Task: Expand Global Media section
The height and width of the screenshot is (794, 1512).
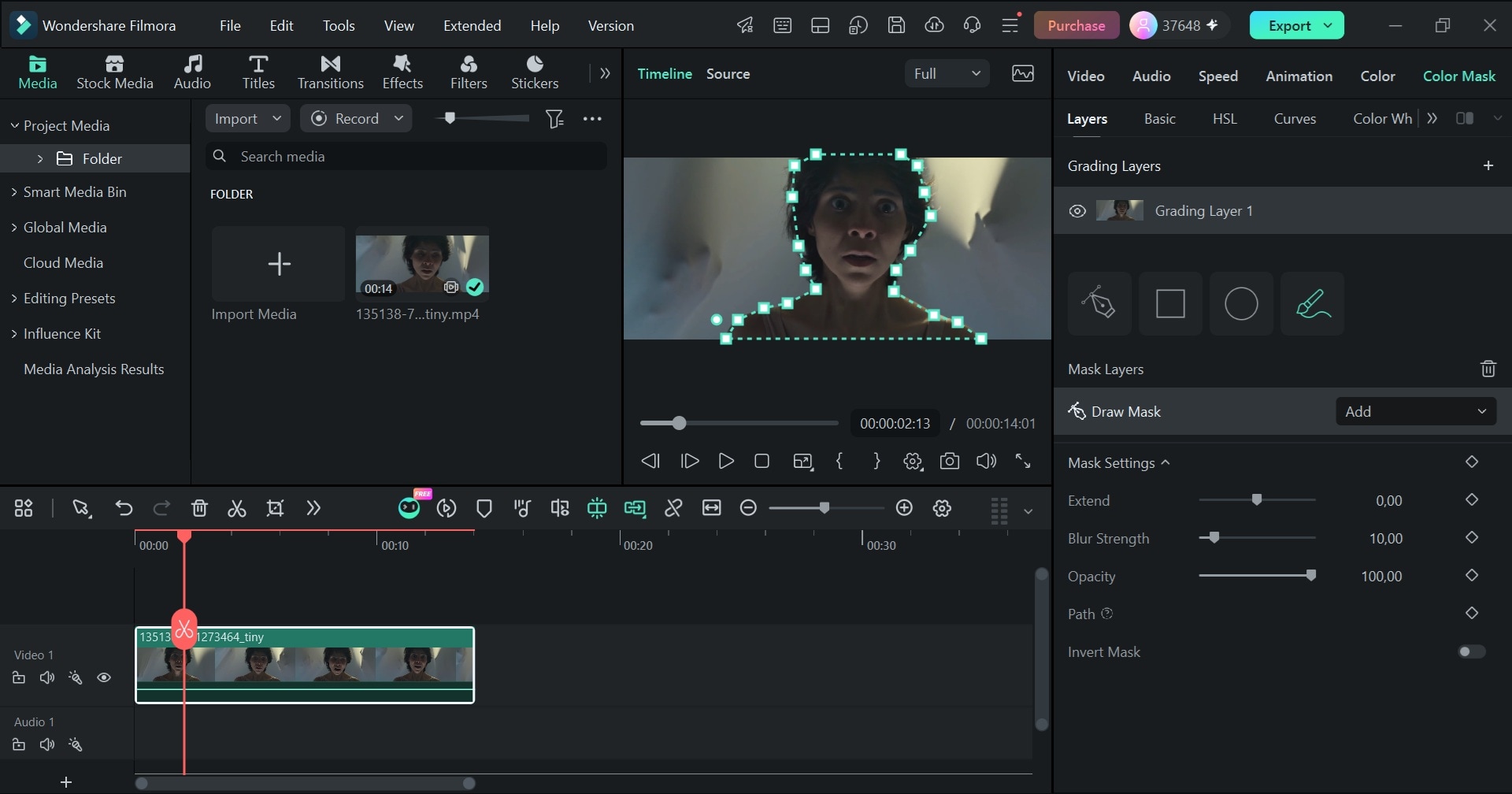Action: tap(14, 228)
